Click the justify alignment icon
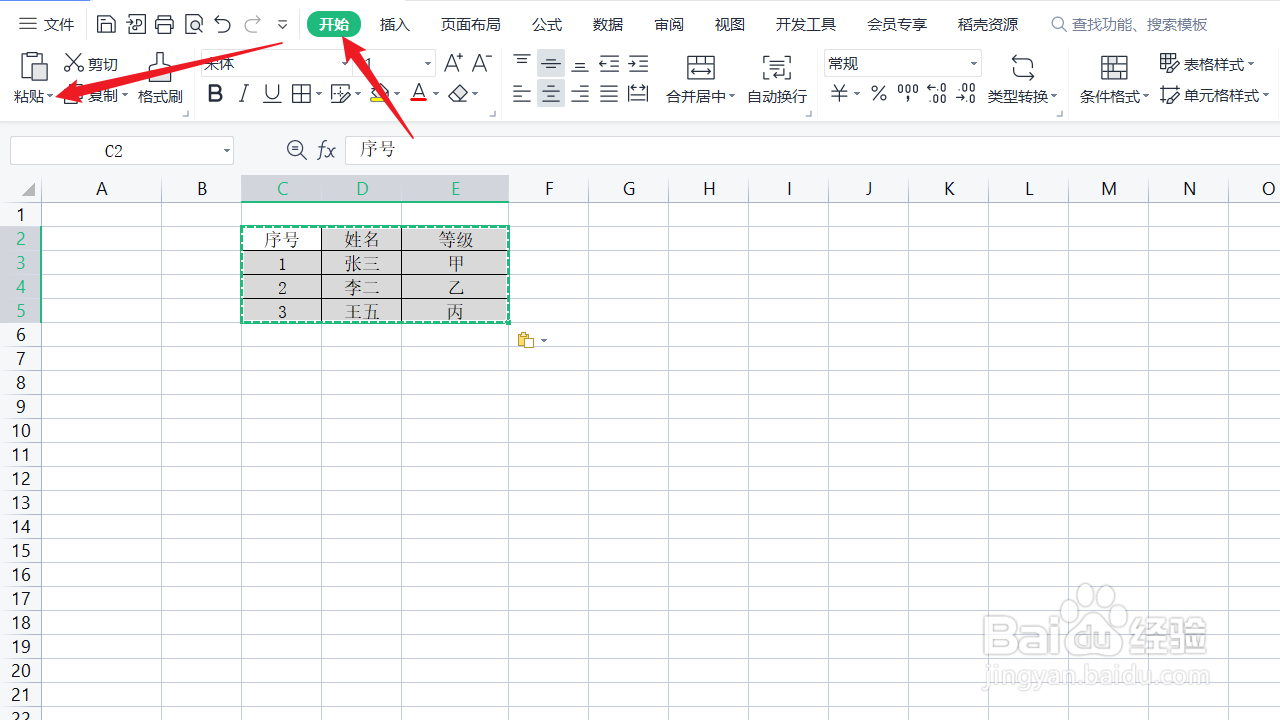 609,94
